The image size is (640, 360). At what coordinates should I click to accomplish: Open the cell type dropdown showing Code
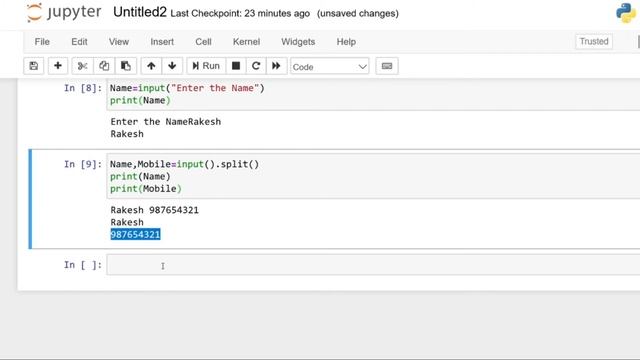tap(329, 67)
